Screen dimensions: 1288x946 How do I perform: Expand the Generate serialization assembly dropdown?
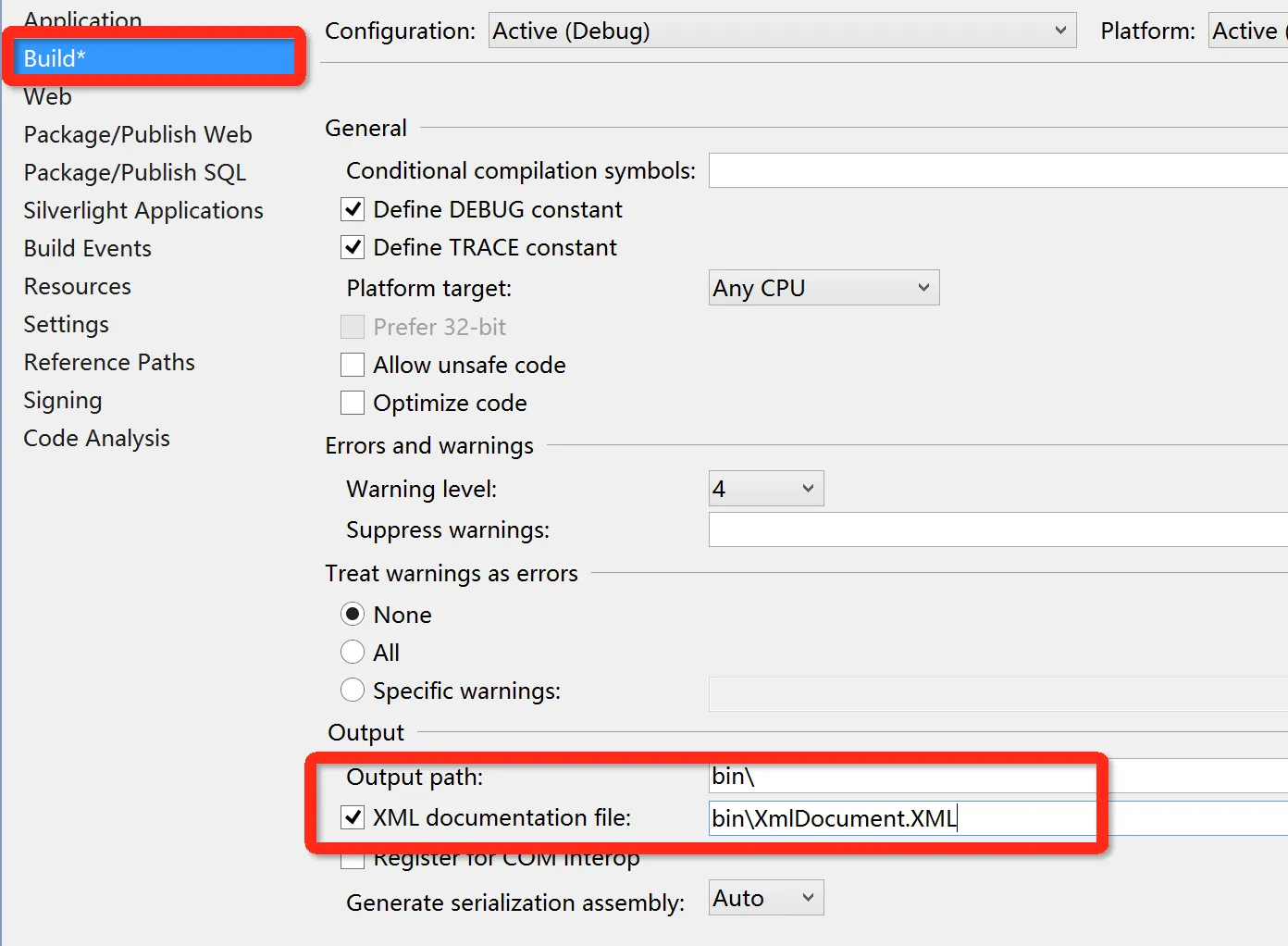pos(766,898)
